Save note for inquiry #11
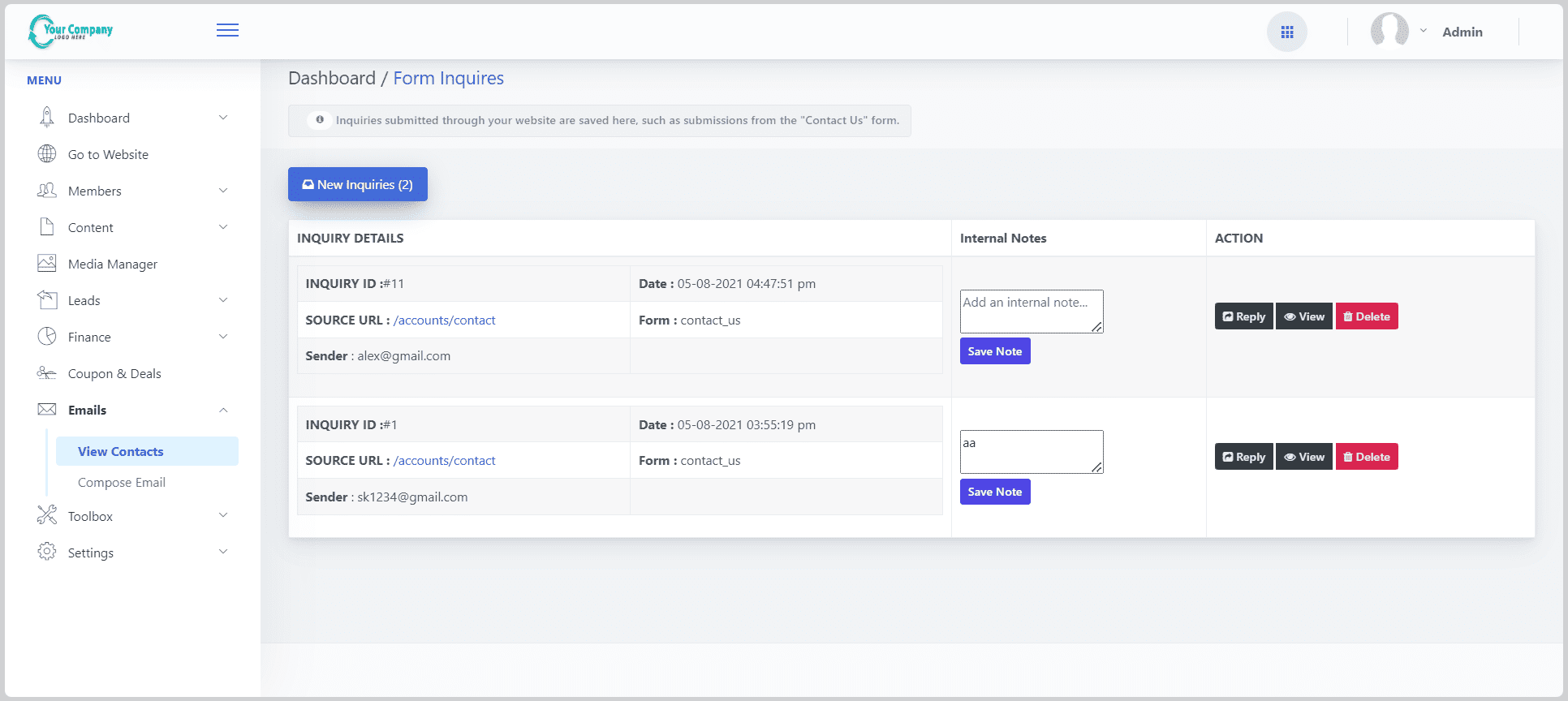The height and width of the screenshot is (701, 1568). pyautogui.click(x=994, y=351)
